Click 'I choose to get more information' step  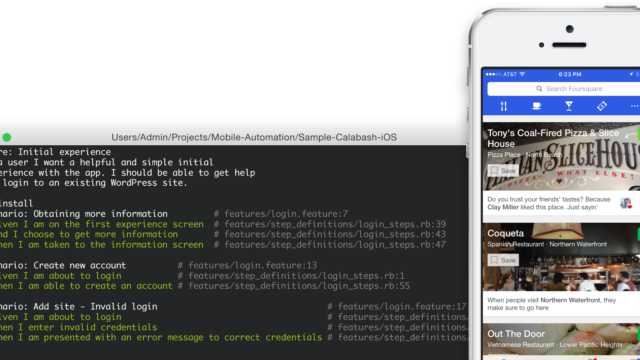click(89, 234)
